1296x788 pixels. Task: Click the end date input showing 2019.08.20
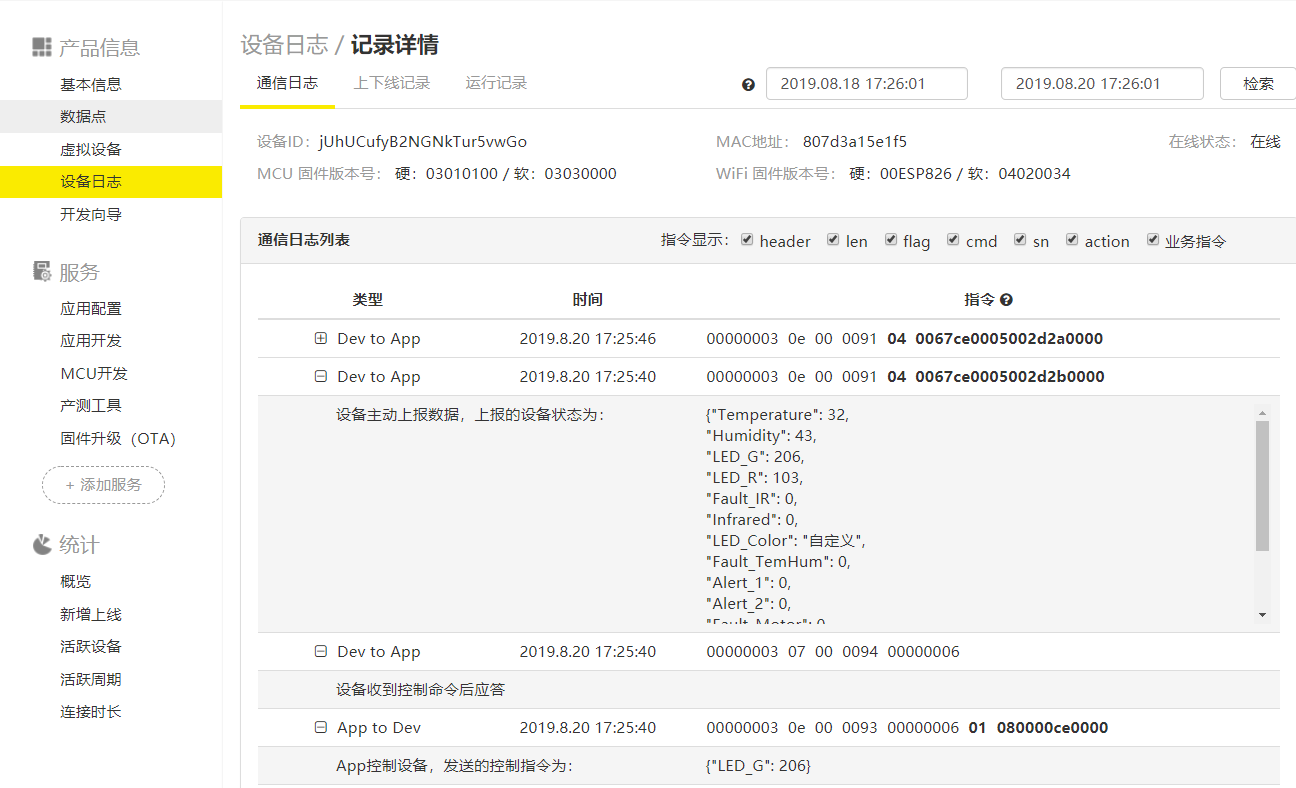tap(1101, 83)
